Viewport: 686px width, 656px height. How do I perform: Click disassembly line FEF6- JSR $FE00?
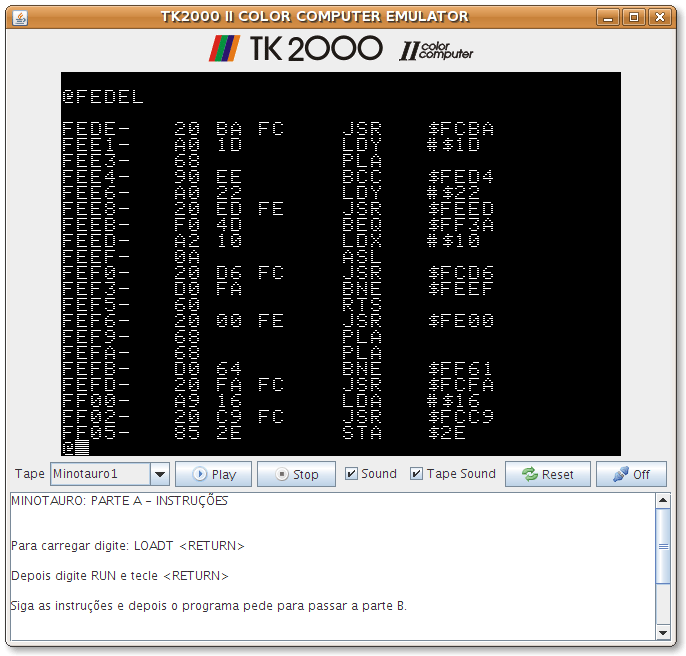(278, 321)
